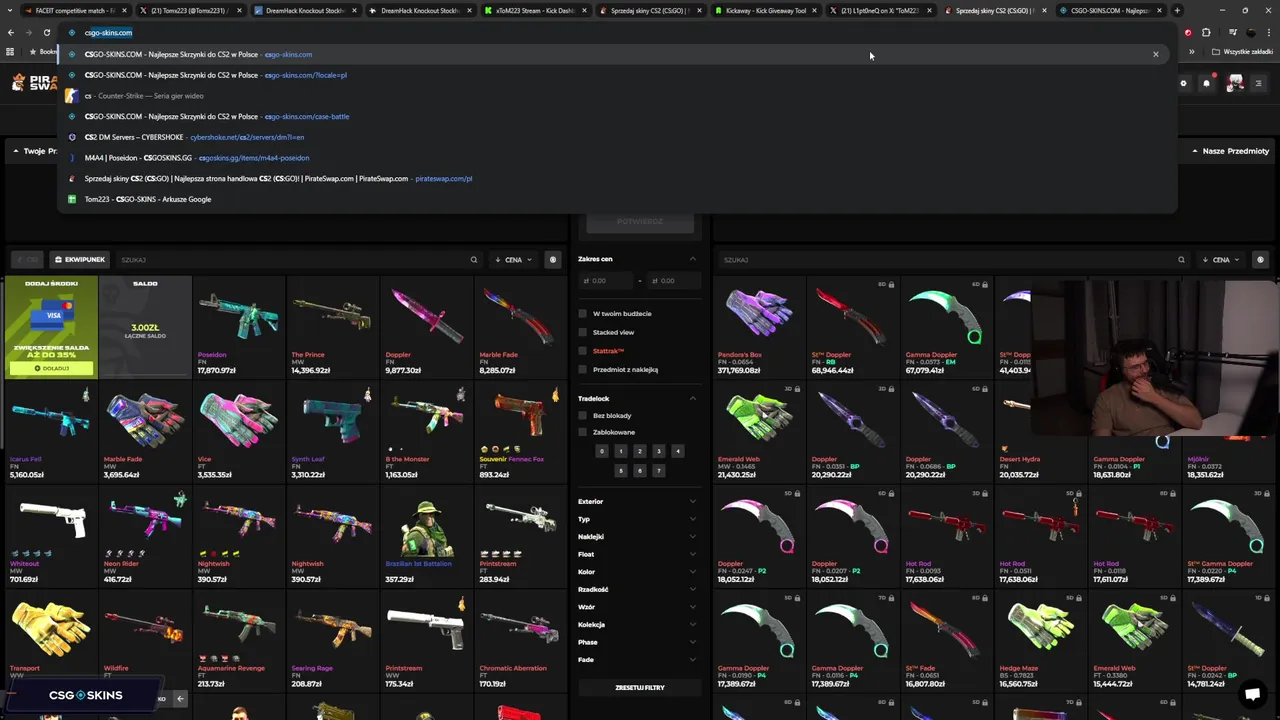Enable the 'W twoim budżecie' checkbox
This screenshot has height=720, width=1280.
tap(582, 314)
